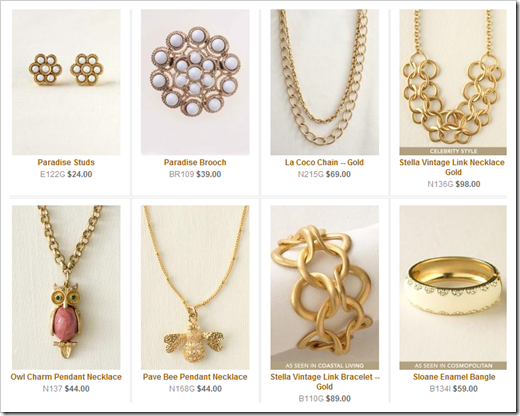This screenshot has width=520, height=416.
Task: Open Stella Vintage Link Bracelet -- Gold link
Action: pos(325,382)
